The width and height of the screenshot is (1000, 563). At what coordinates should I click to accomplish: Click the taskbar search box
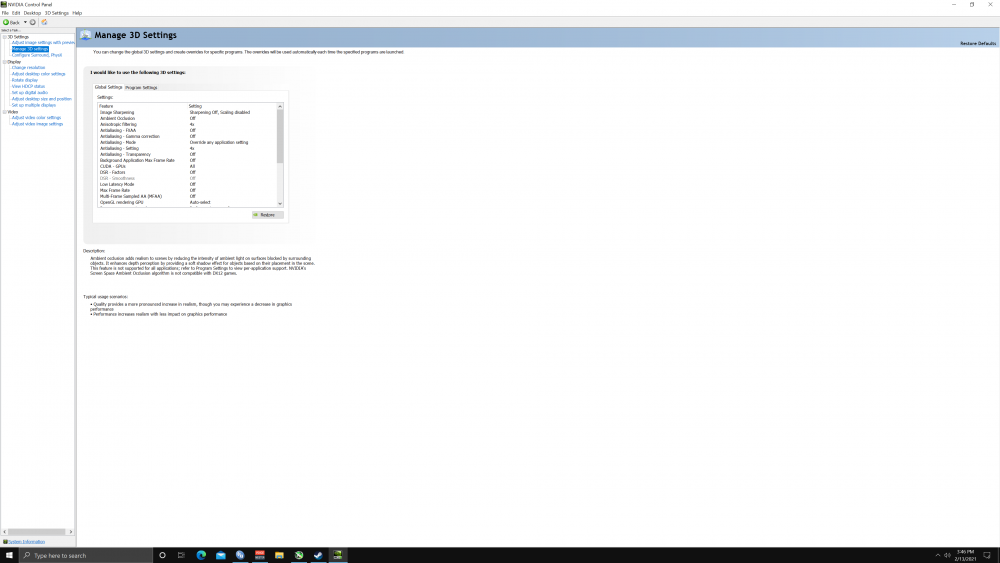click(x=86, y=555)
